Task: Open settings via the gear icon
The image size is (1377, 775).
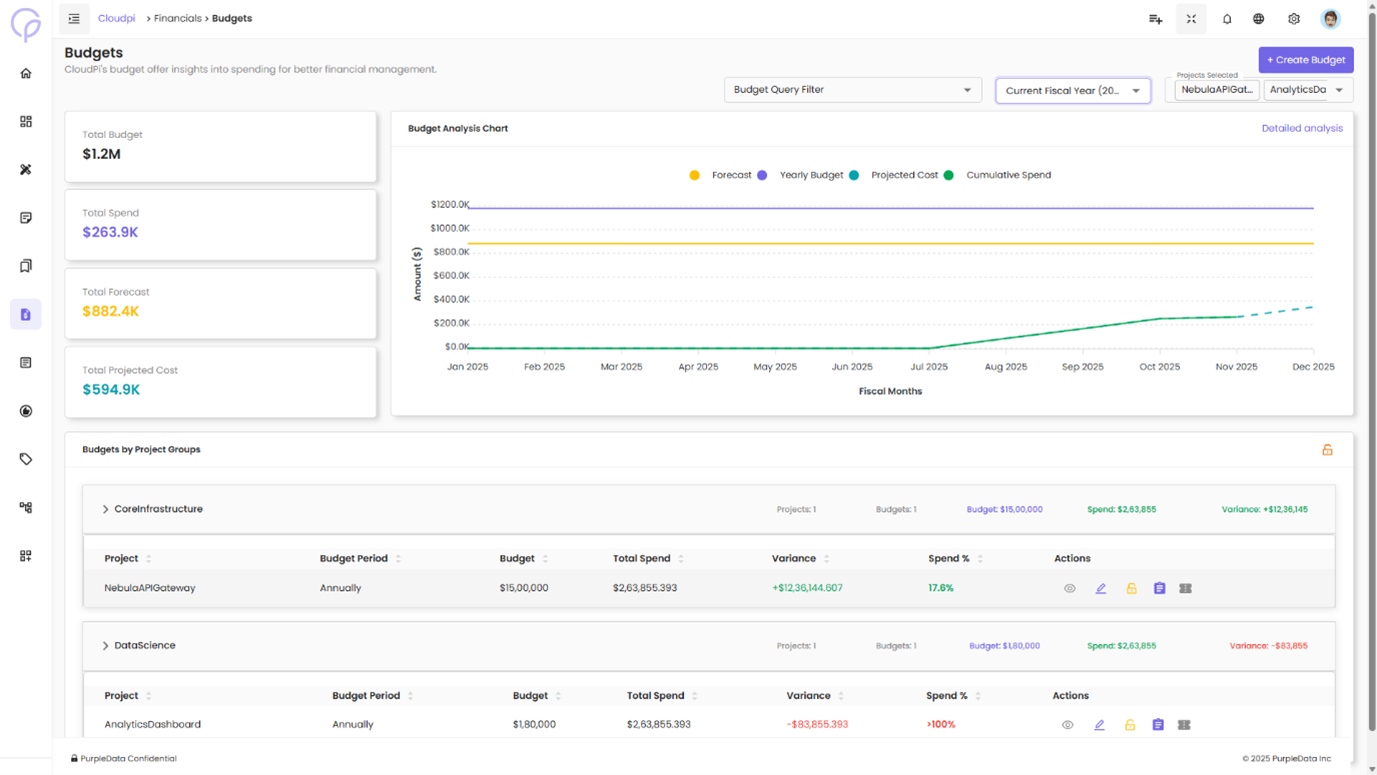Action: point(1292,18)
